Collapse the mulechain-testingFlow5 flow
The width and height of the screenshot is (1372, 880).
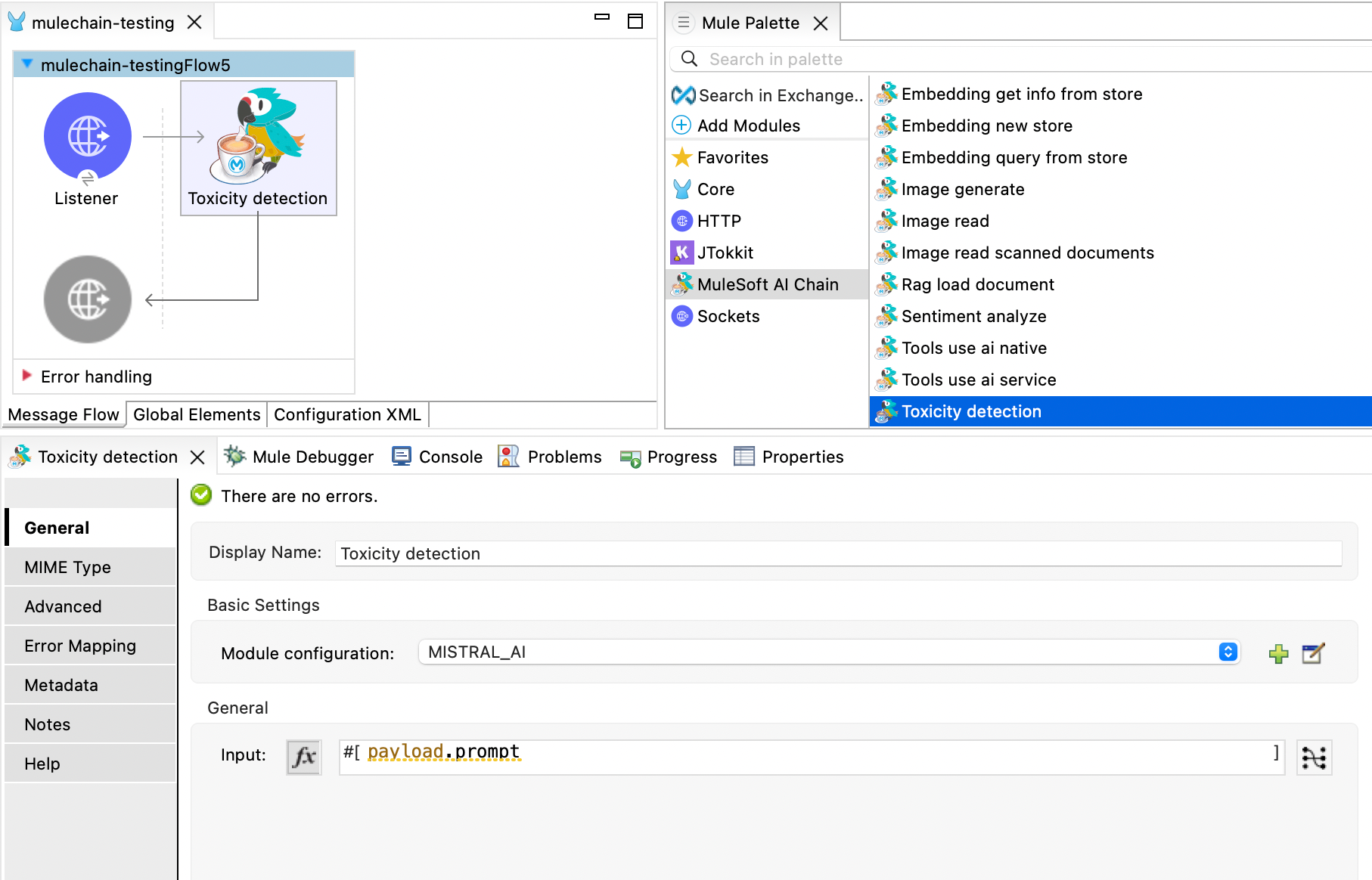[27, 64]
